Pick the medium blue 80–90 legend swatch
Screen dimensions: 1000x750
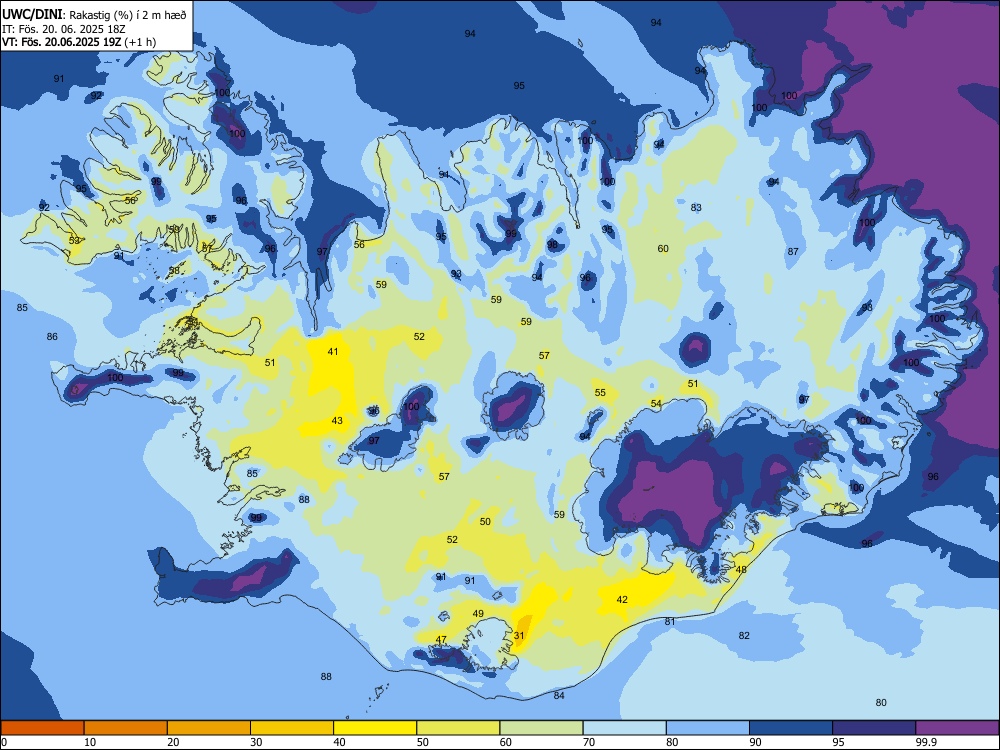pyautogui.click(x=707, y=728)
